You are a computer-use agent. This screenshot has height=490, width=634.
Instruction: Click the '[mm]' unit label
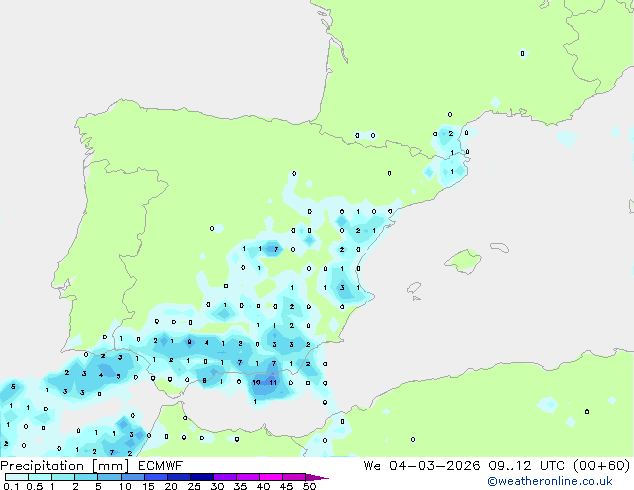(x=111, y=466)
